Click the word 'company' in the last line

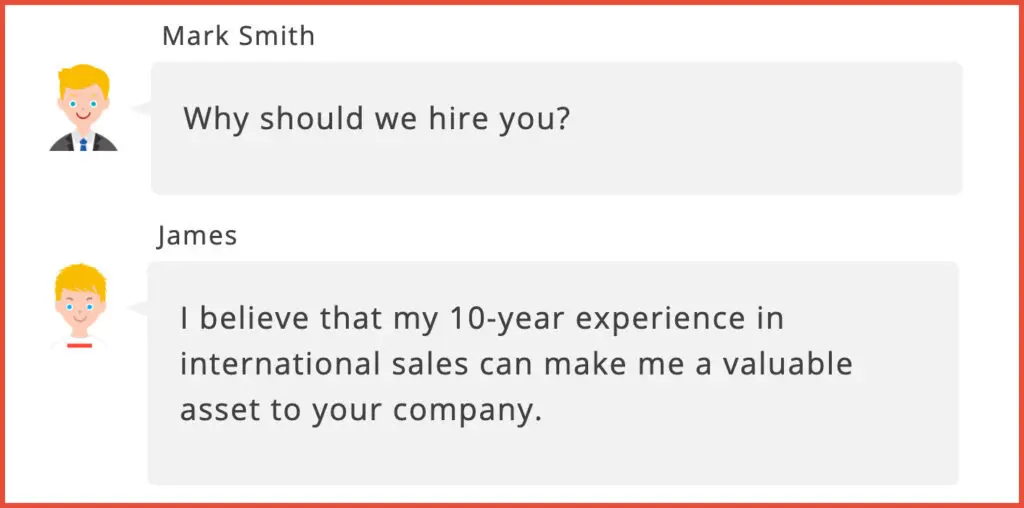point(468,411)
